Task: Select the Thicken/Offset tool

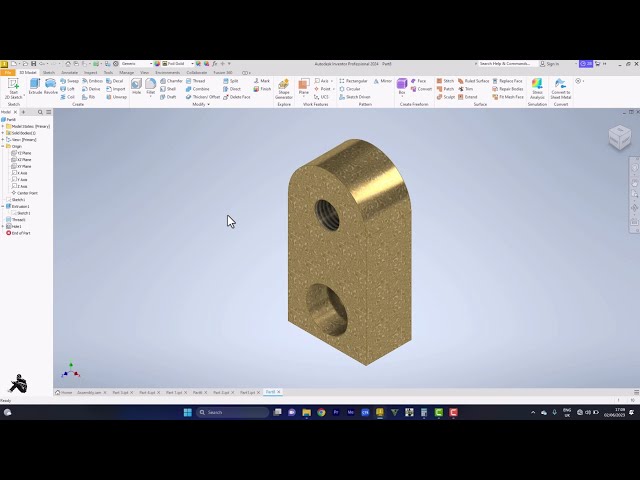Action: (x=203, y=97)
